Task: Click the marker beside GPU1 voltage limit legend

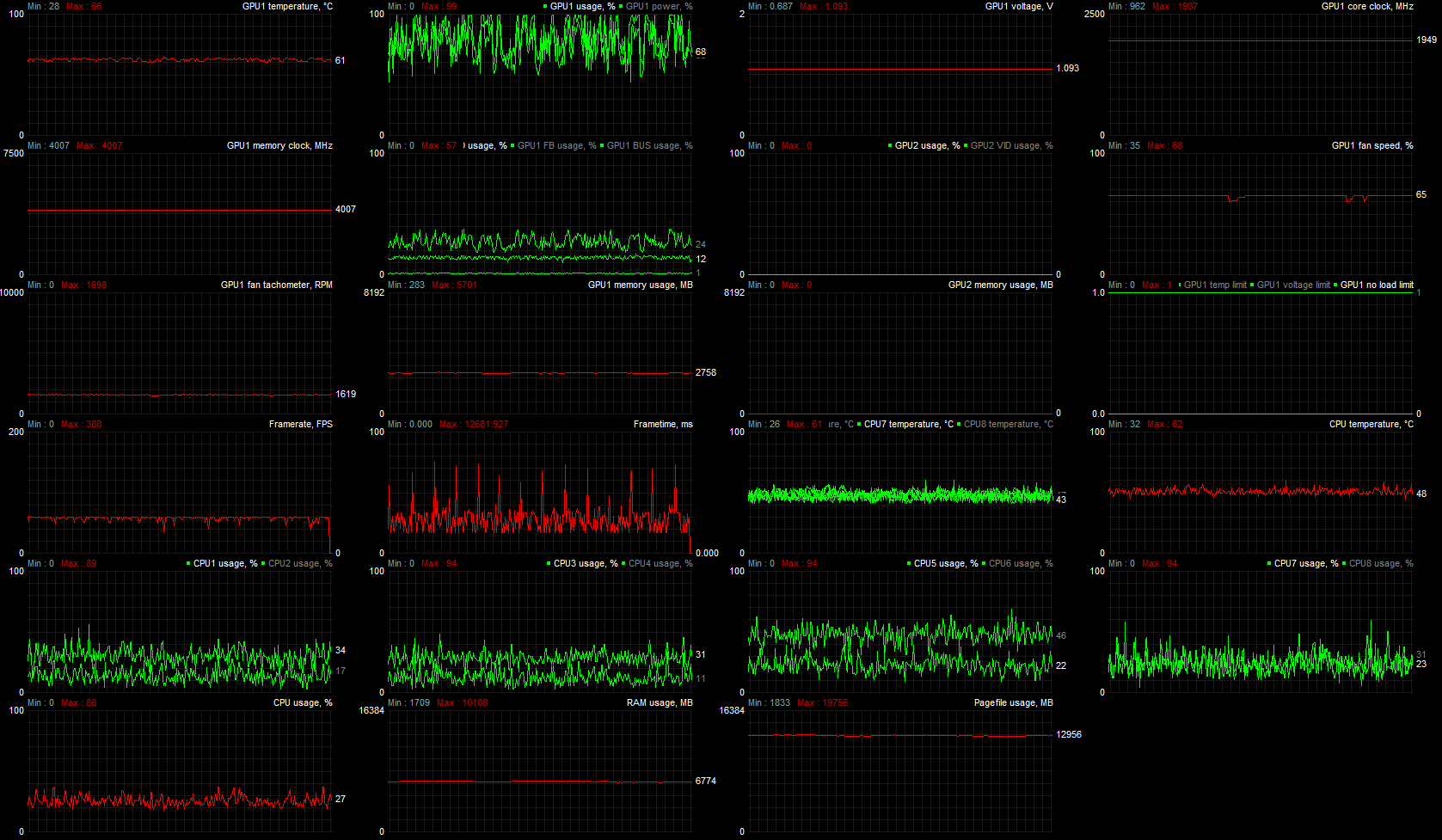Action: point(1252,285)
